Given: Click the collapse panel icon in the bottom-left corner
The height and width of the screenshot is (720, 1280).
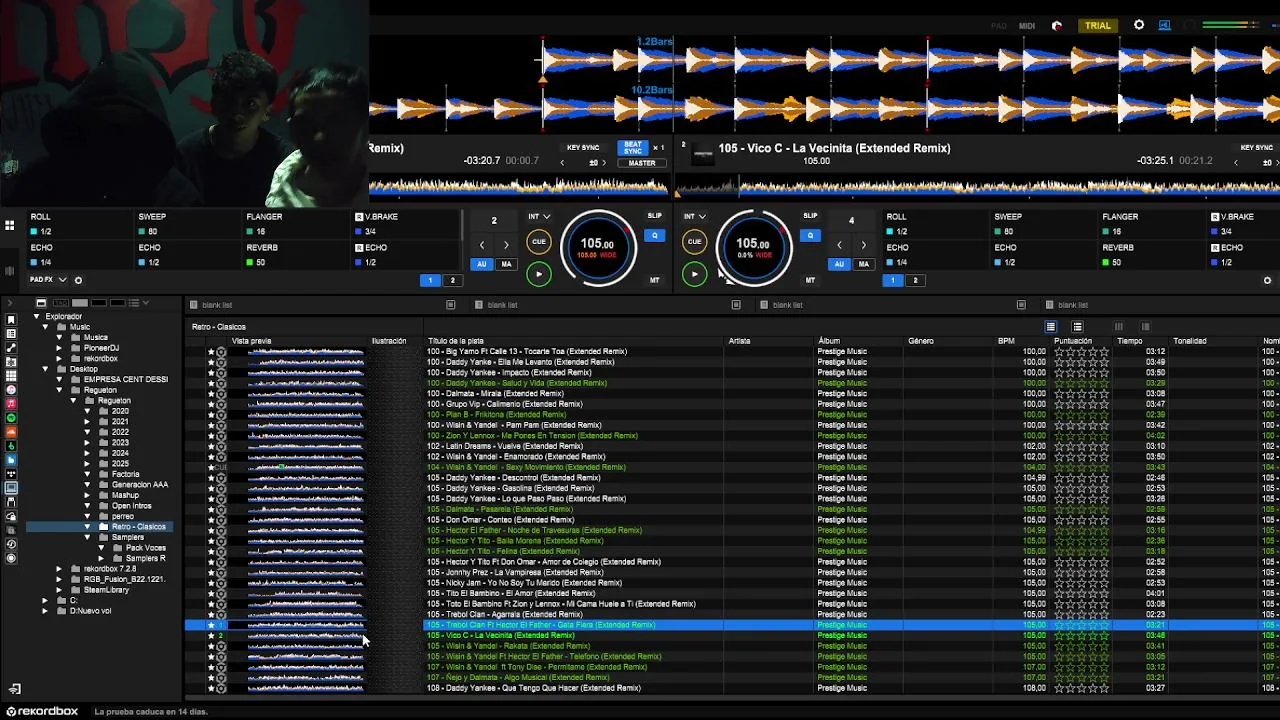Looking at the screenshot, I should click(x=14, y=689).
